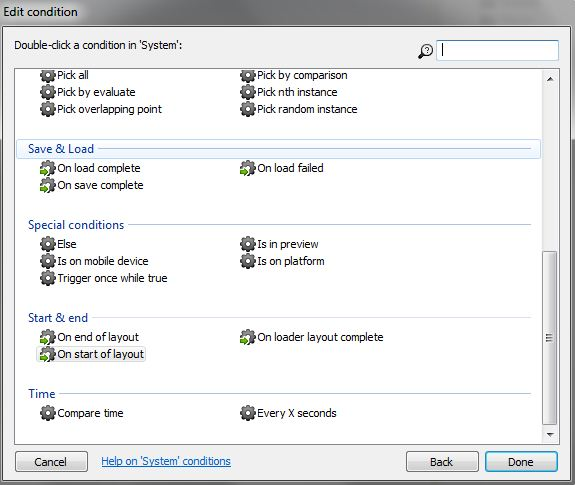Click the 'On load complete' trigger icon
Screen dimensions: 575x485
click(x=48, y=169)
